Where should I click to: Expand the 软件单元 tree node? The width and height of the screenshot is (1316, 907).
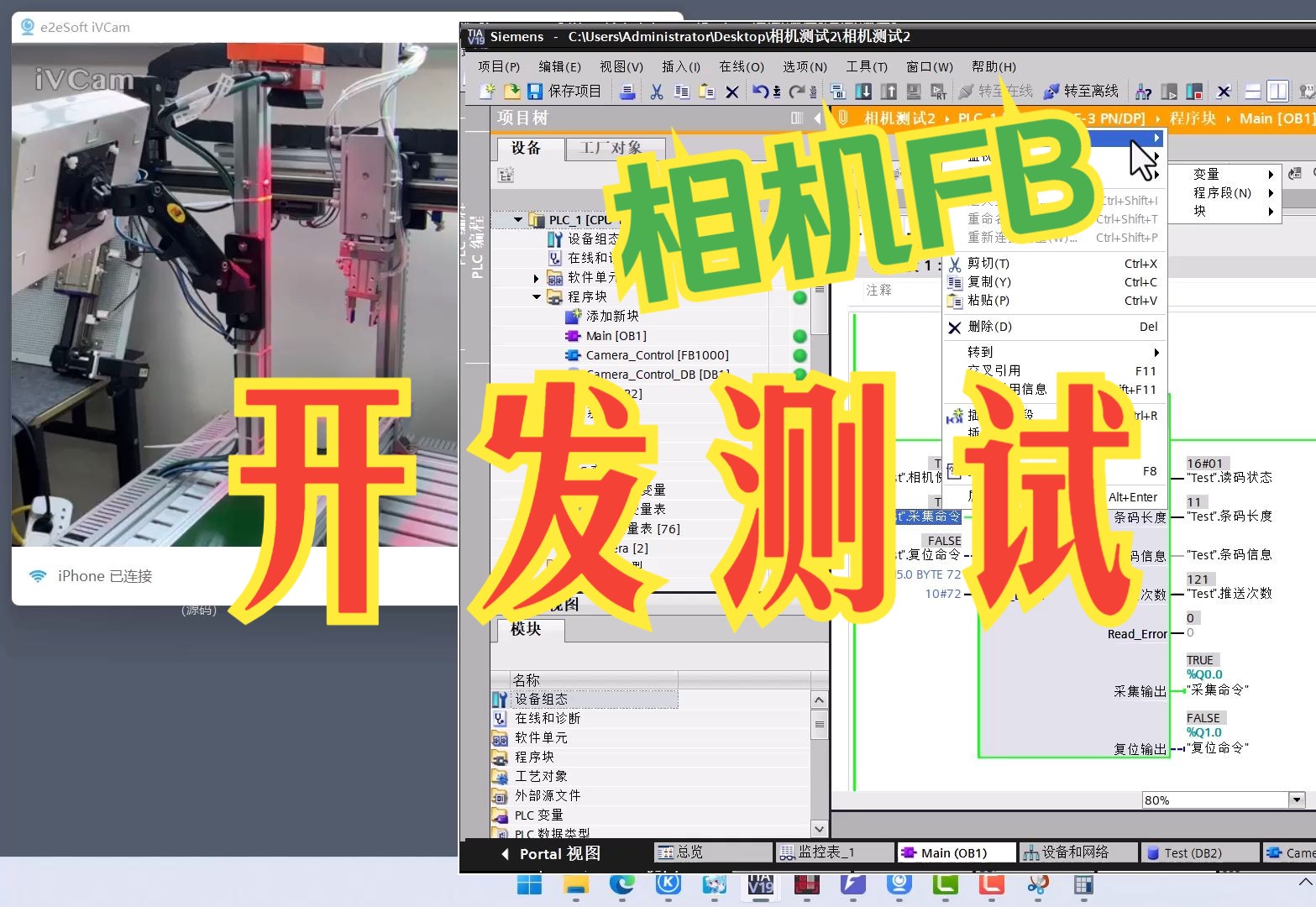point(537,277)
